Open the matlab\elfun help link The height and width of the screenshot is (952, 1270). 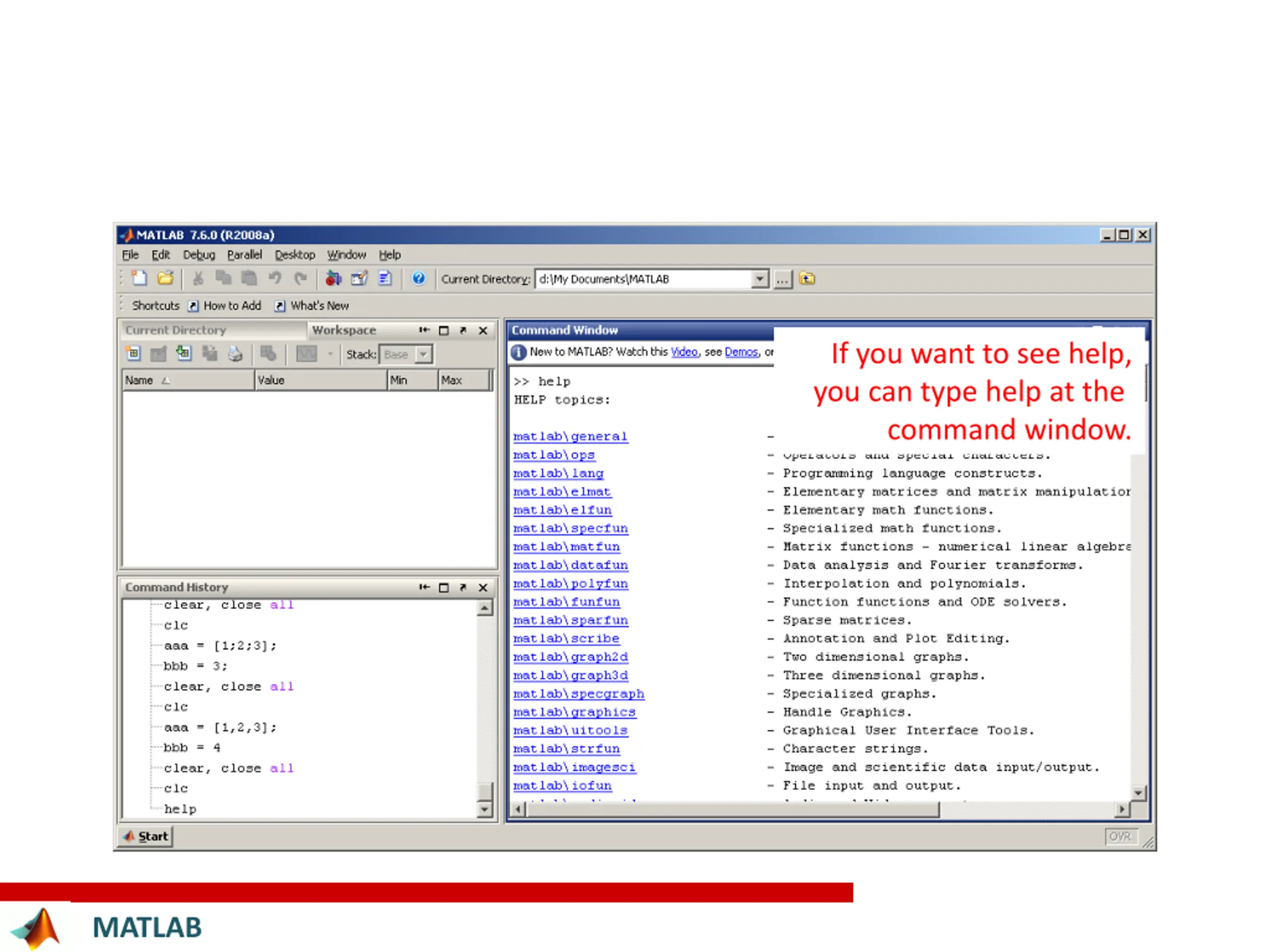(562, 510)
